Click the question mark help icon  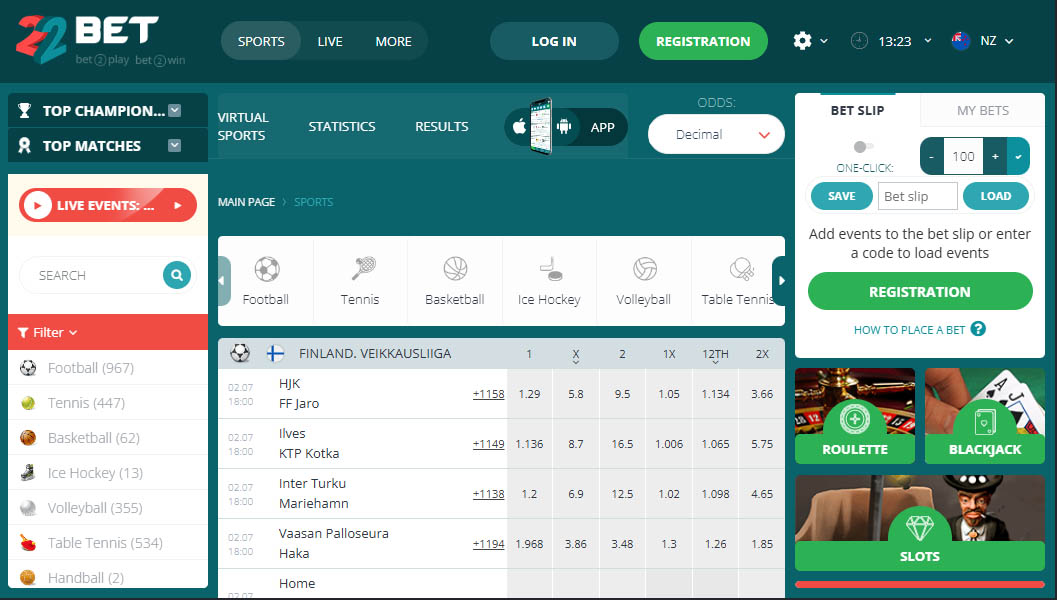(x=978, y=328)
